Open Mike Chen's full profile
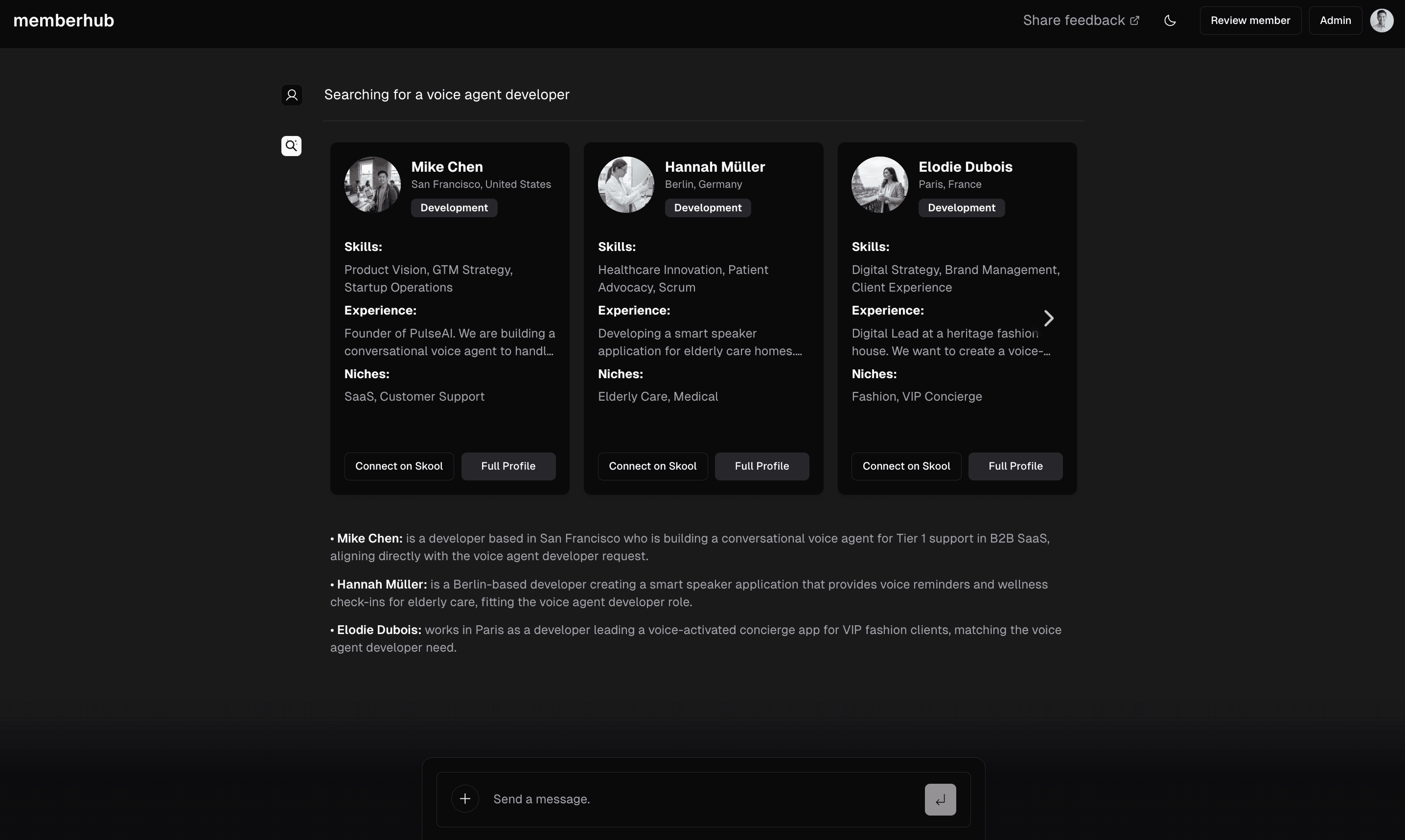Viewport: 1405px width, 840px height. pos(508,466)
